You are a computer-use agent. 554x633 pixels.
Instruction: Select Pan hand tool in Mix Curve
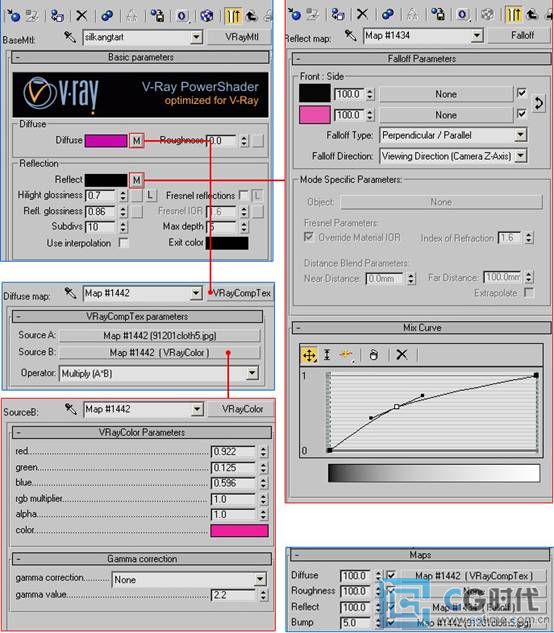pos(374,355)
